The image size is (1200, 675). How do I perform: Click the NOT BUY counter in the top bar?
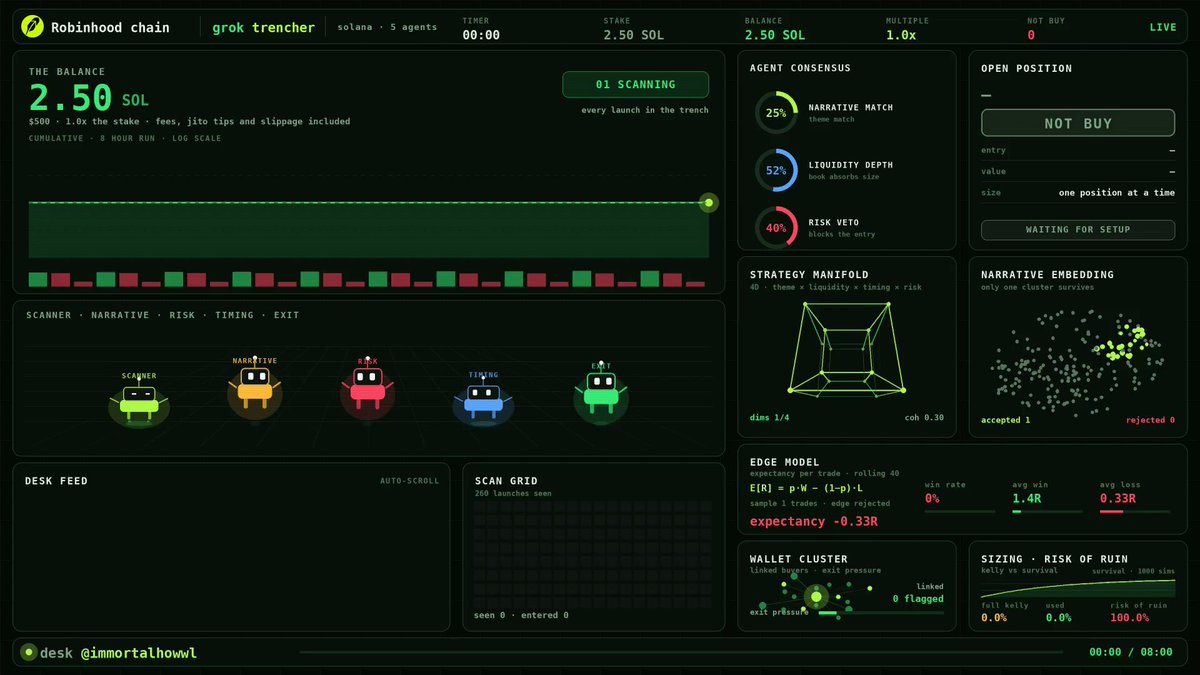click(x=1031, y=35)
